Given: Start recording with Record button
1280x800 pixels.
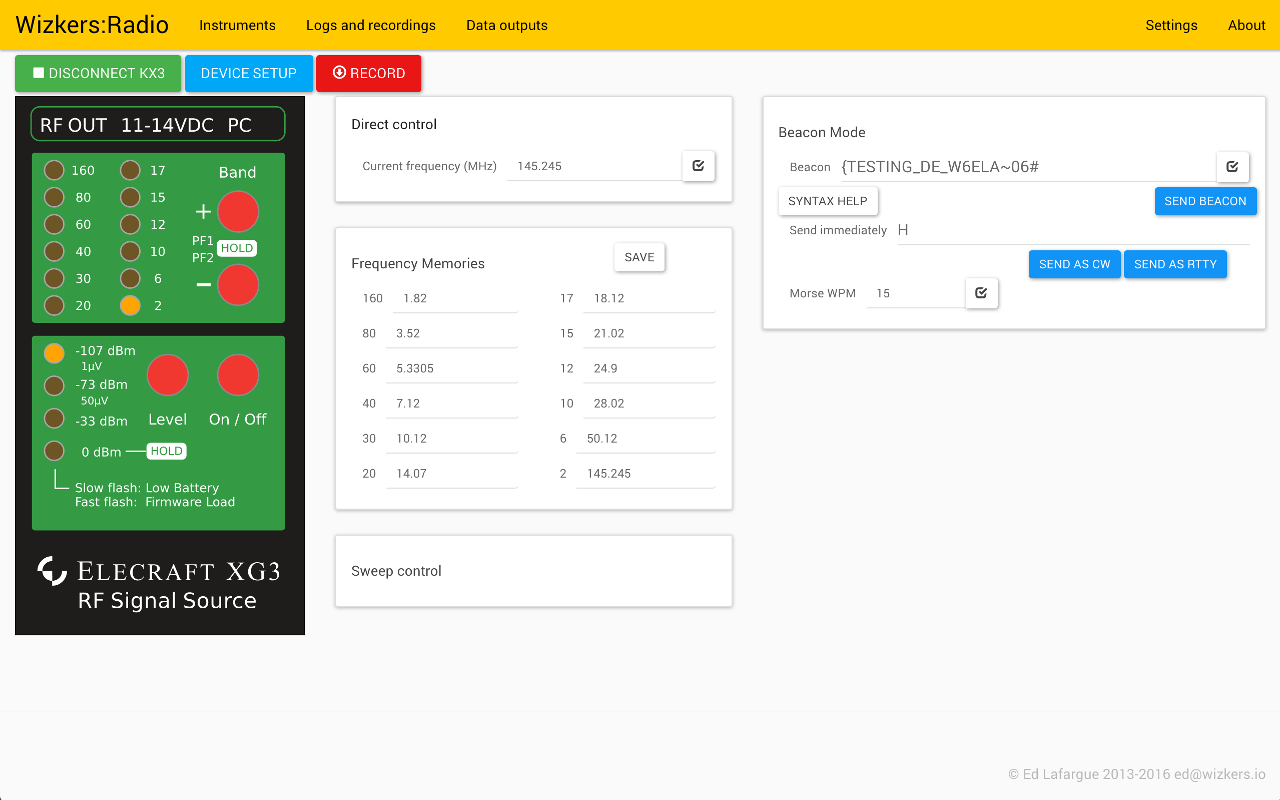Looking at the screenshot, I should pyautogui.click(x=368, y=73).
